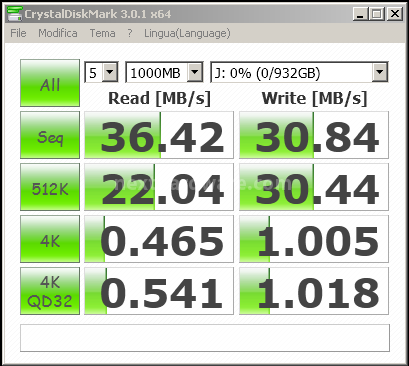Click the 4K write result 1.005
This screenshot has height=366, width=409.
click(x=314, y=239)
